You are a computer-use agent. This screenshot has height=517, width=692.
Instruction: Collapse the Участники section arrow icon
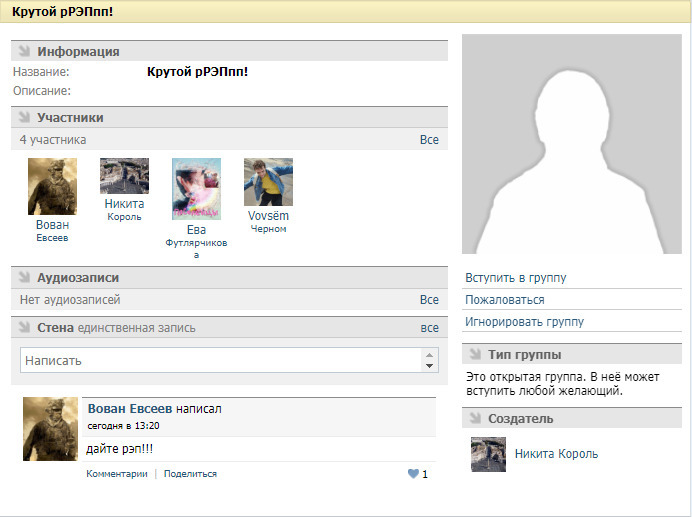pos(24,117)
